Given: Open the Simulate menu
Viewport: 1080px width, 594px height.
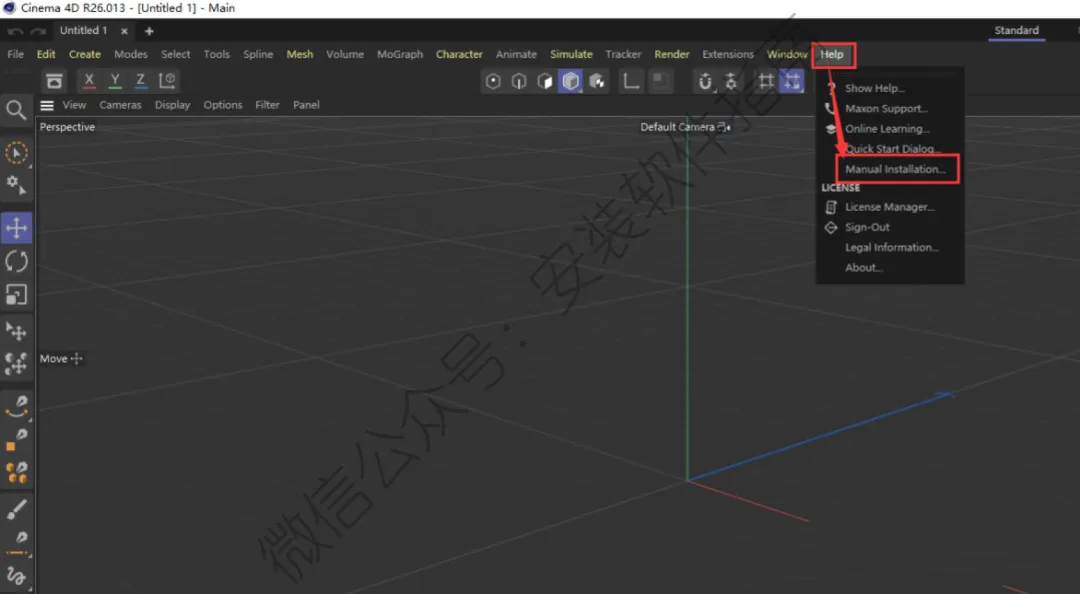Looking at the screenshot, I should tap(571, 54).
